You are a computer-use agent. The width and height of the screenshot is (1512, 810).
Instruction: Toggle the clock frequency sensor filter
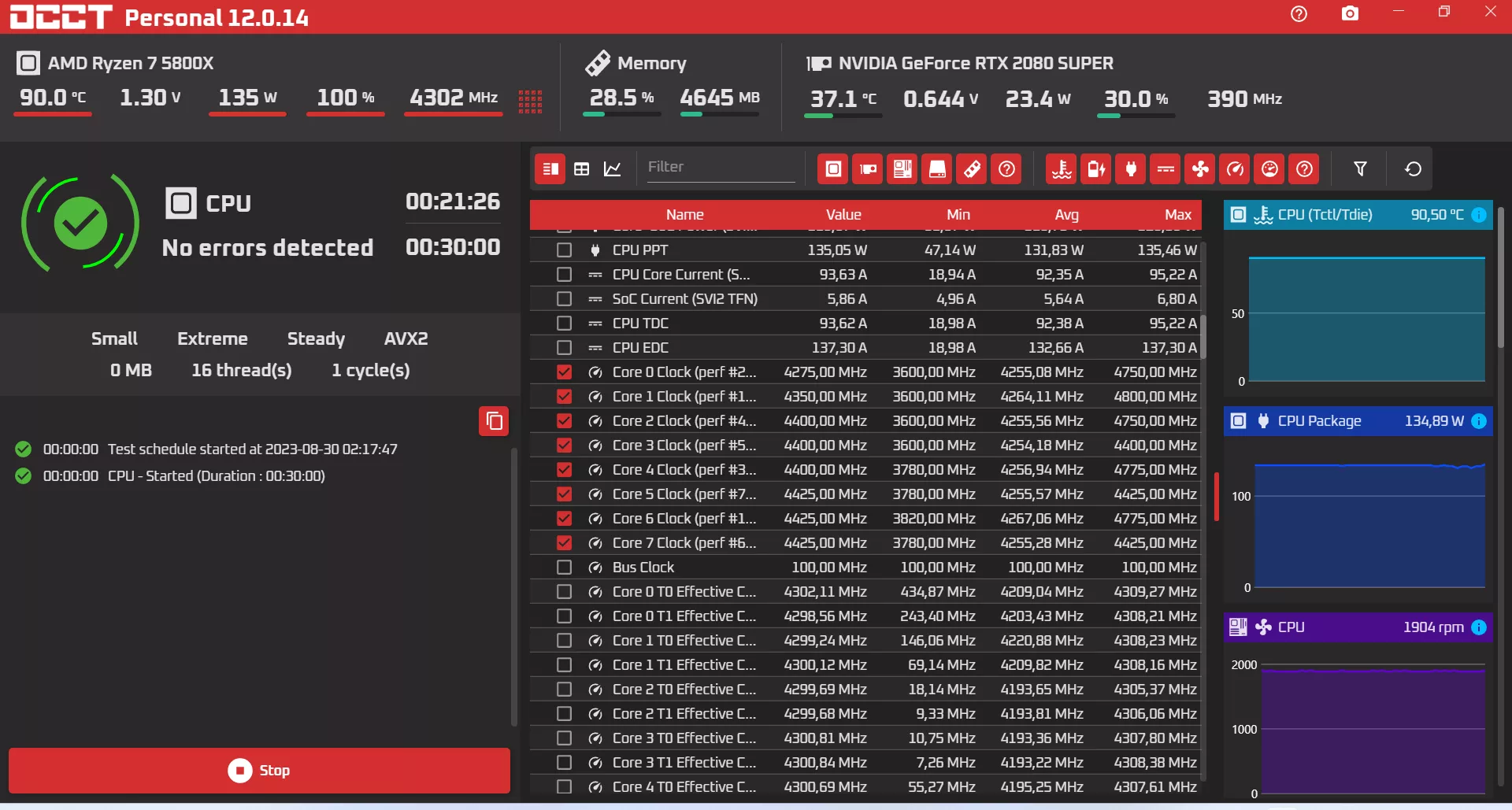(1235, 169)
